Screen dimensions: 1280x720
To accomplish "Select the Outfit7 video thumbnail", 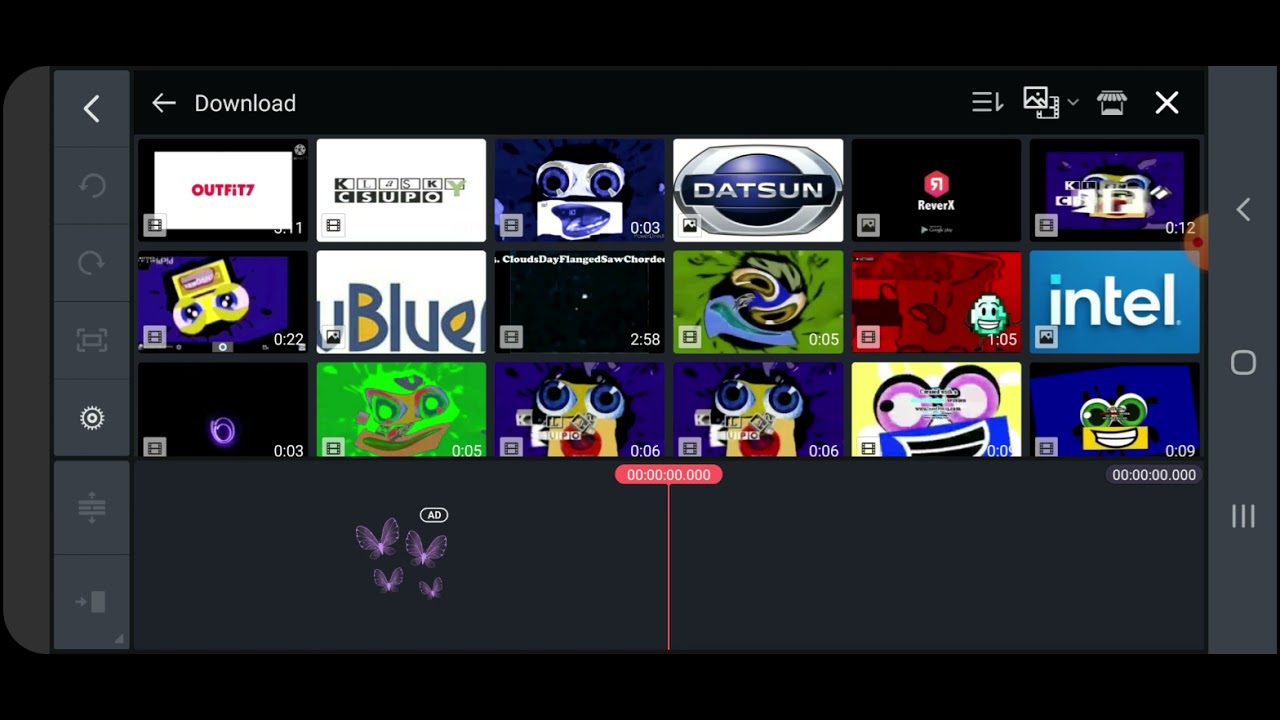I will pyautogui.click(x=223, y=190).
